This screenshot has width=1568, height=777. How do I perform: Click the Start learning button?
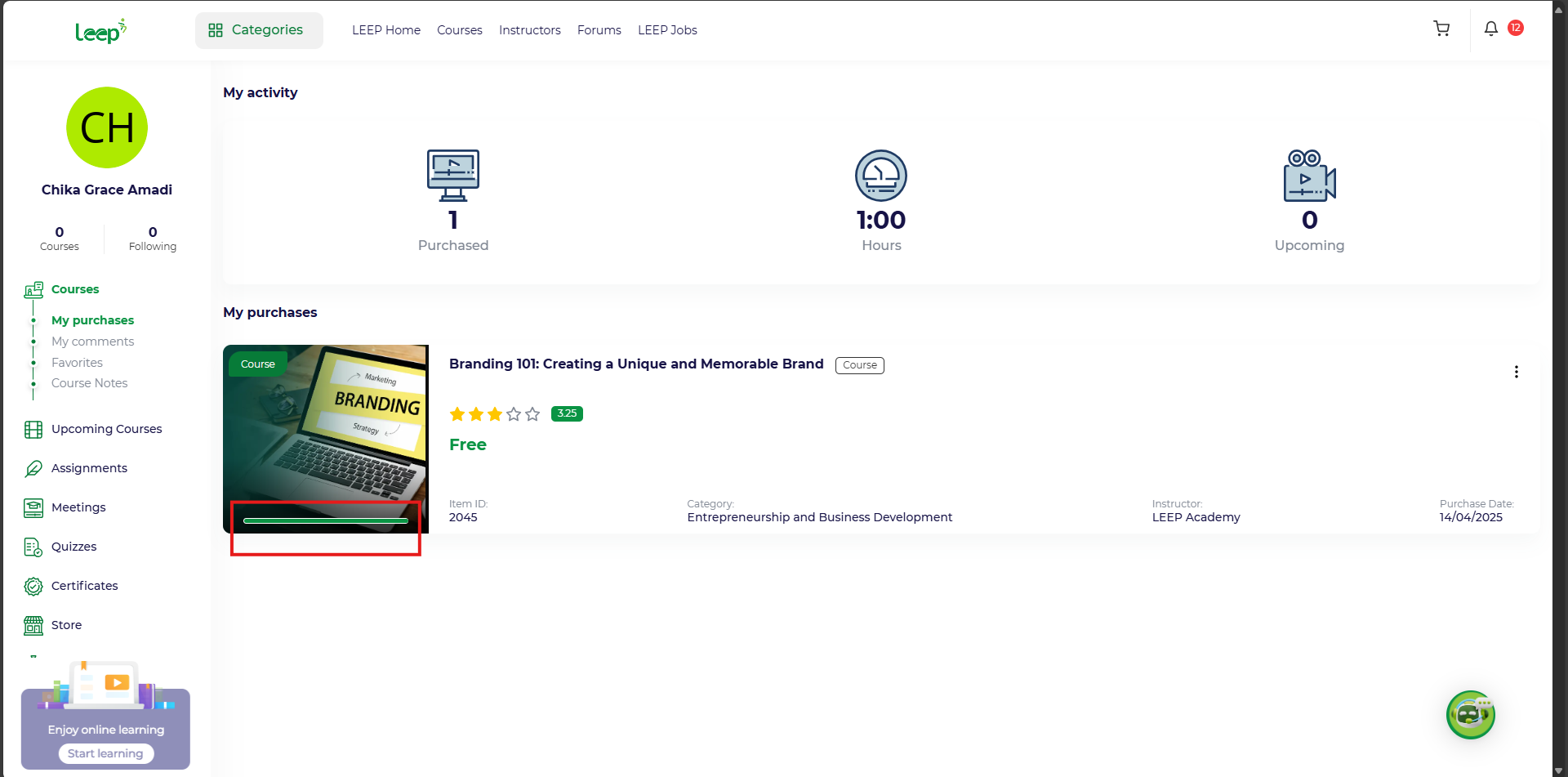point(105,753)
